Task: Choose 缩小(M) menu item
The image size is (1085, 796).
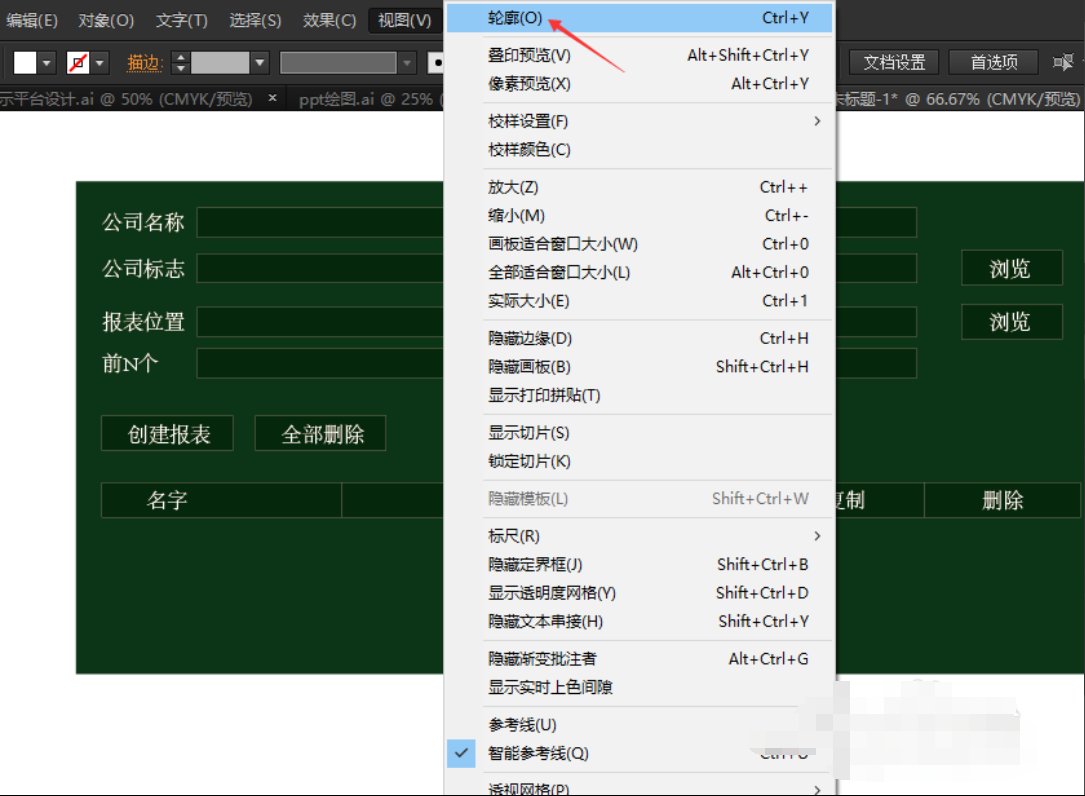Action: pyautogui.click(x=639, y=216)
